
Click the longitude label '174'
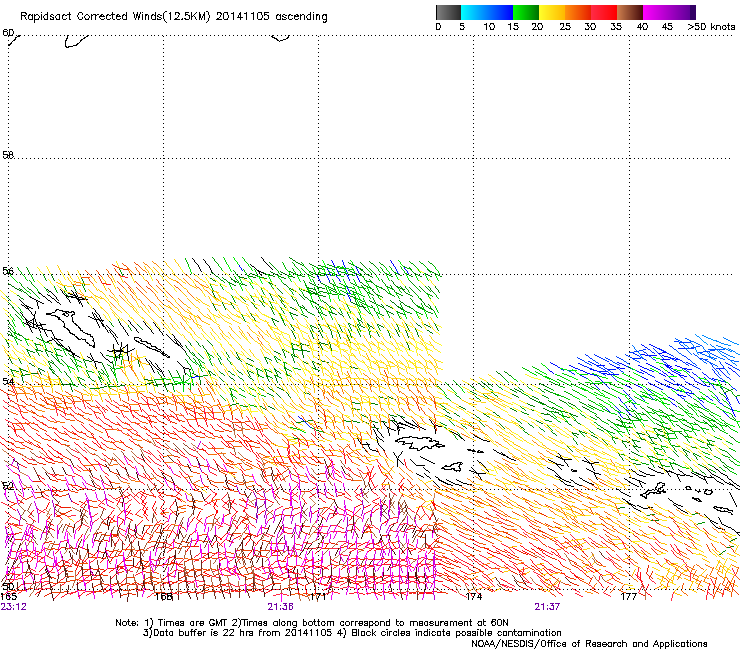tap(474, 597)
